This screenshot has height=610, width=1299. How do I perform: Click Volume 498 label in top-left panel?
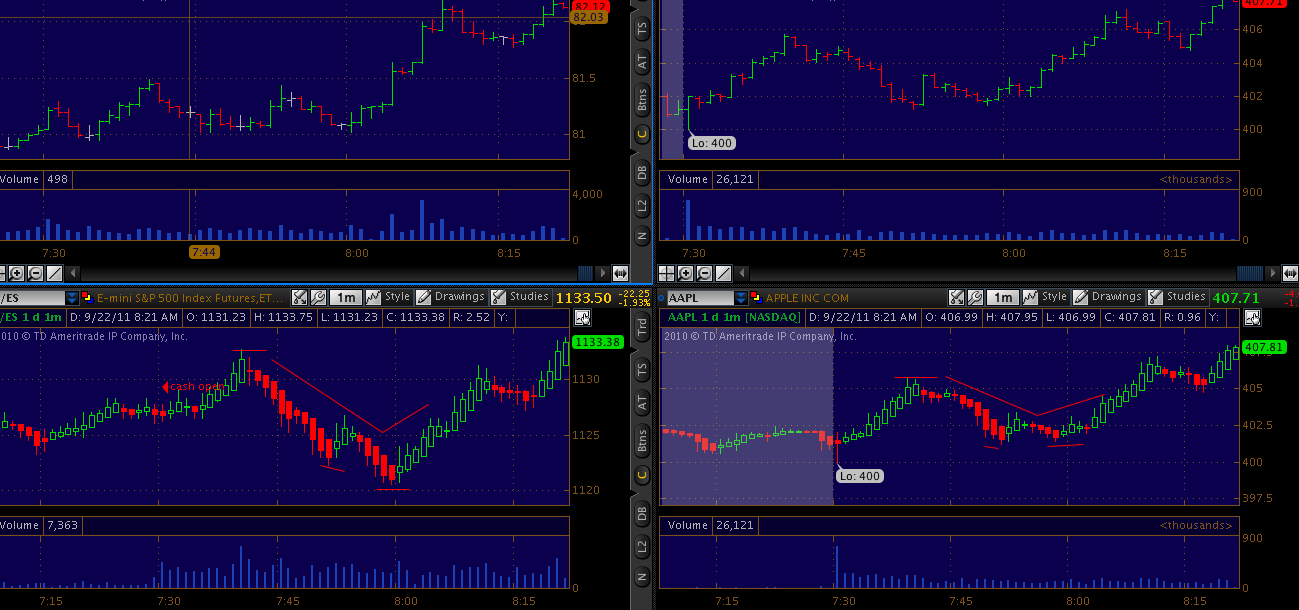[36, 179]
